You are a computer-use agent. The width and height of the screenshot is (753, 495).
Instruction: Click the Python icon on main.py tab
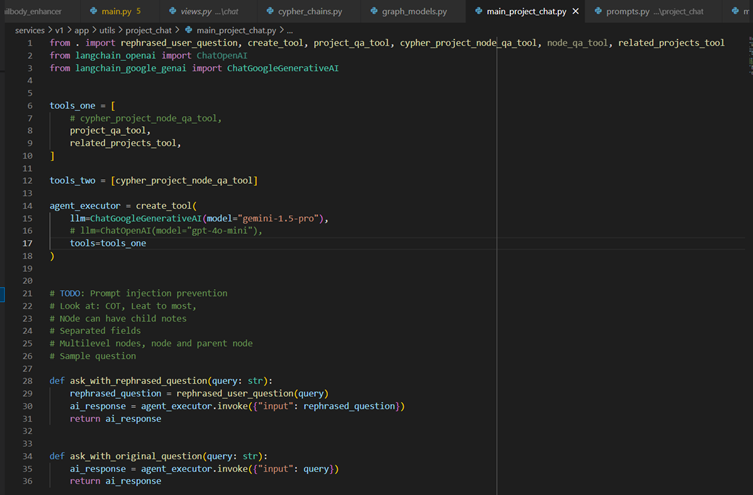tap(92, 11)
